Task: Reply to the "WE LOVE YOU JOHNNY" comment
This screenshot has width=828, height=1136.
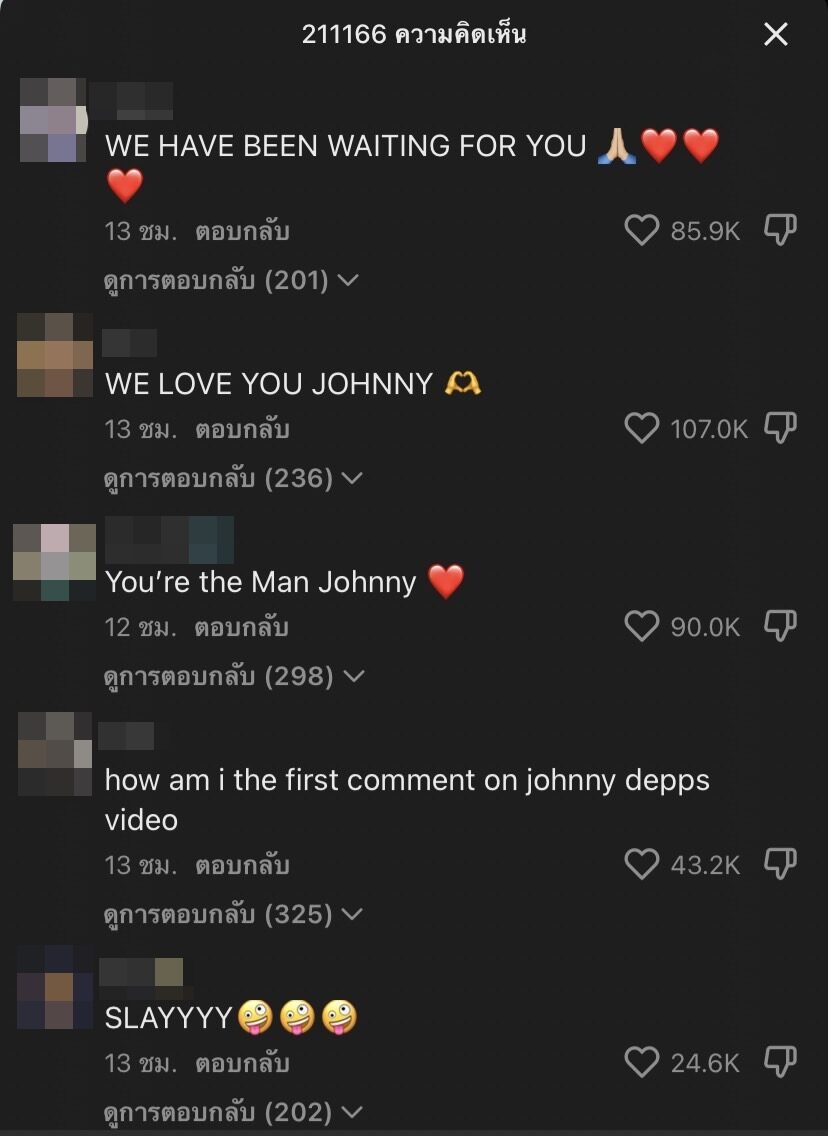Action: click(x=242, y=430)
